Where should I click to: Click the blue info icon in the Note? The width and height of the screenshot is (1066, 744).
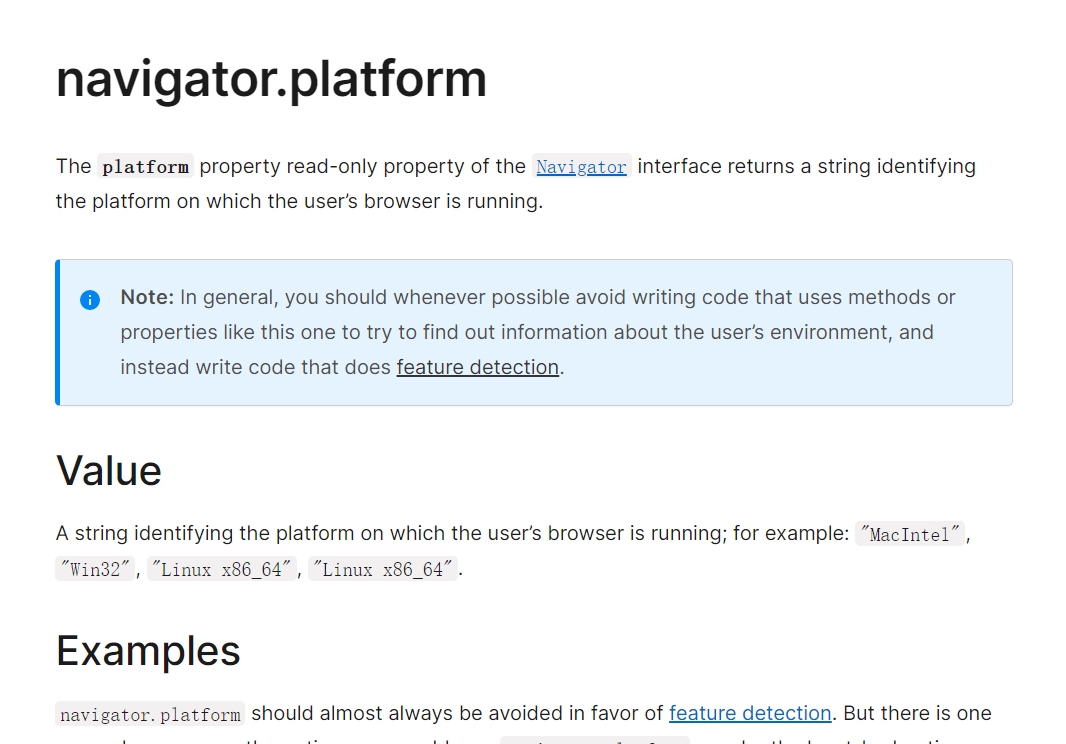pos(90,299)
